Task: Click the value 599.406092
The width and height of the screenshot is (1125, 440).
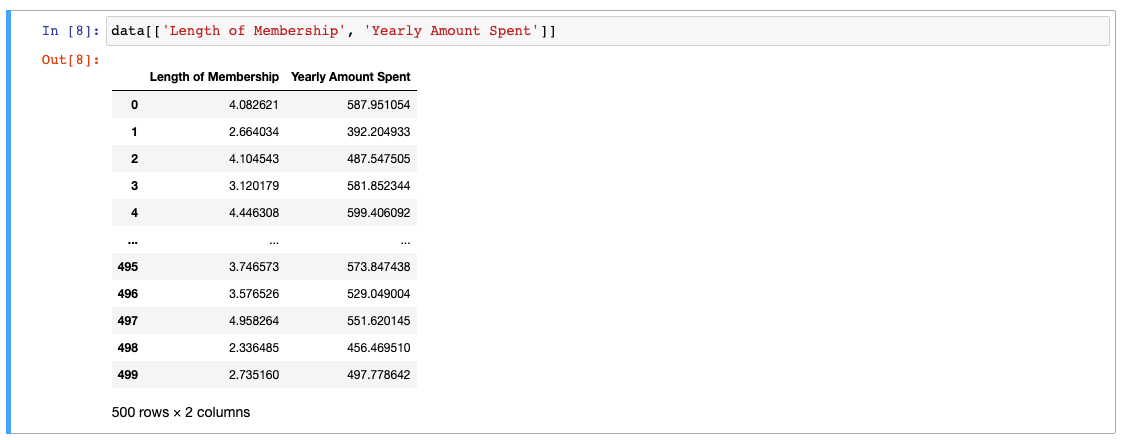Action: click(x=378, y=213)
